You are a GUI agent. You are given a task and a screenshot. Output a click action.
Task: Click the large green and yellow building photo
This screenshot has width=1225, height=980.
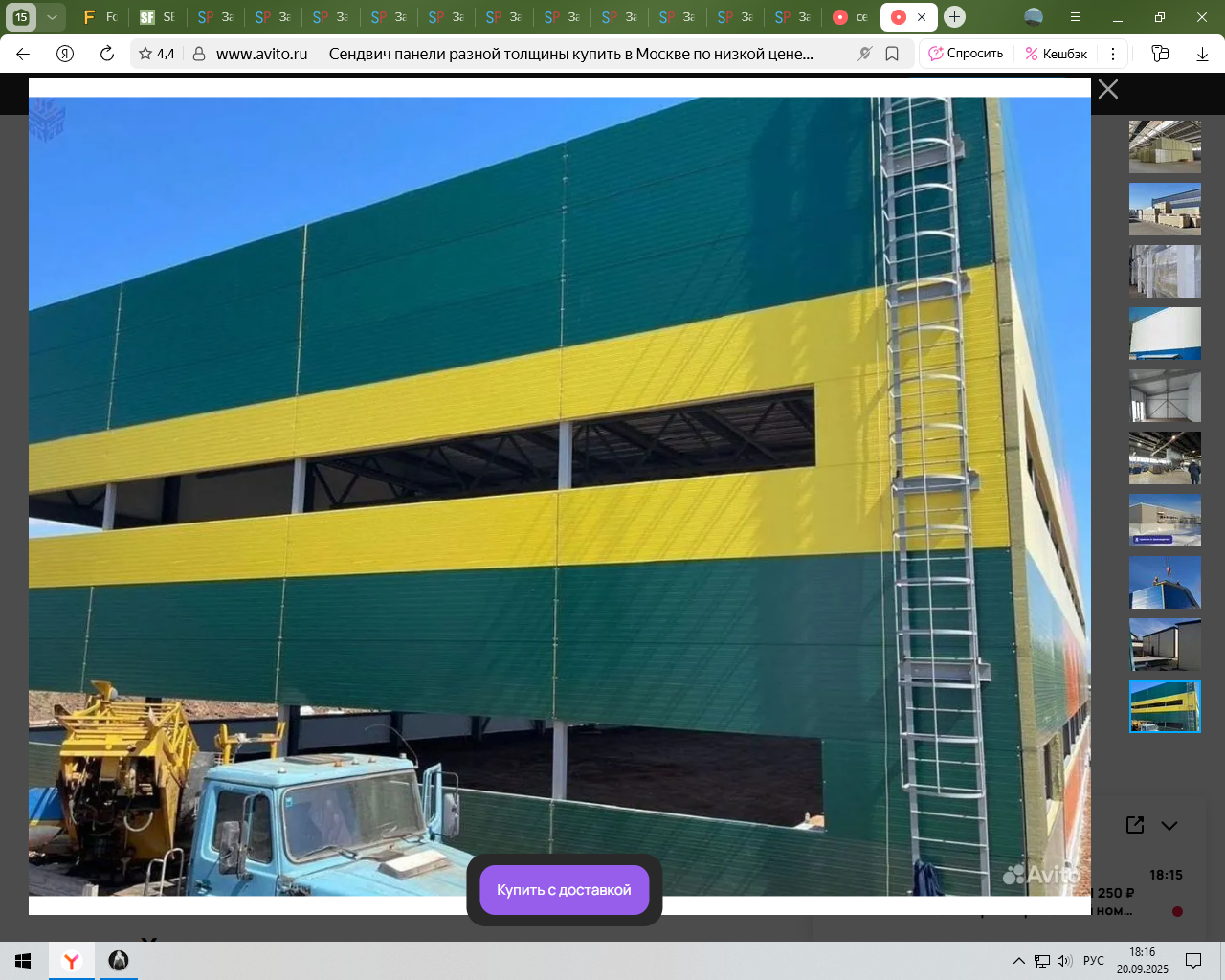(x=560, y=496)
